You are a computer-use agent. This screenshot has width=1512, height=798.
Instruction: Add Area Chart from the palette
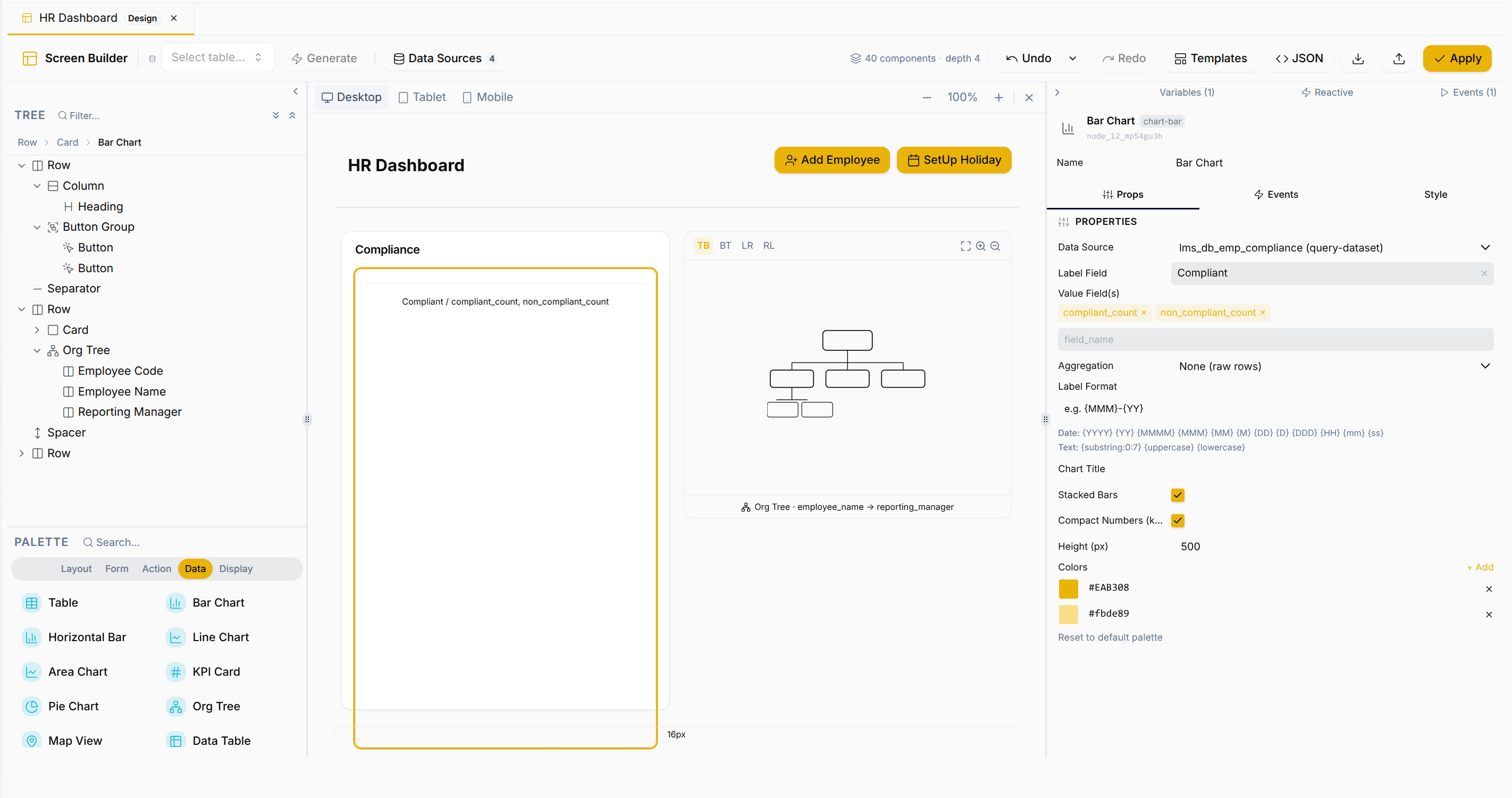[x=64, y=672]
